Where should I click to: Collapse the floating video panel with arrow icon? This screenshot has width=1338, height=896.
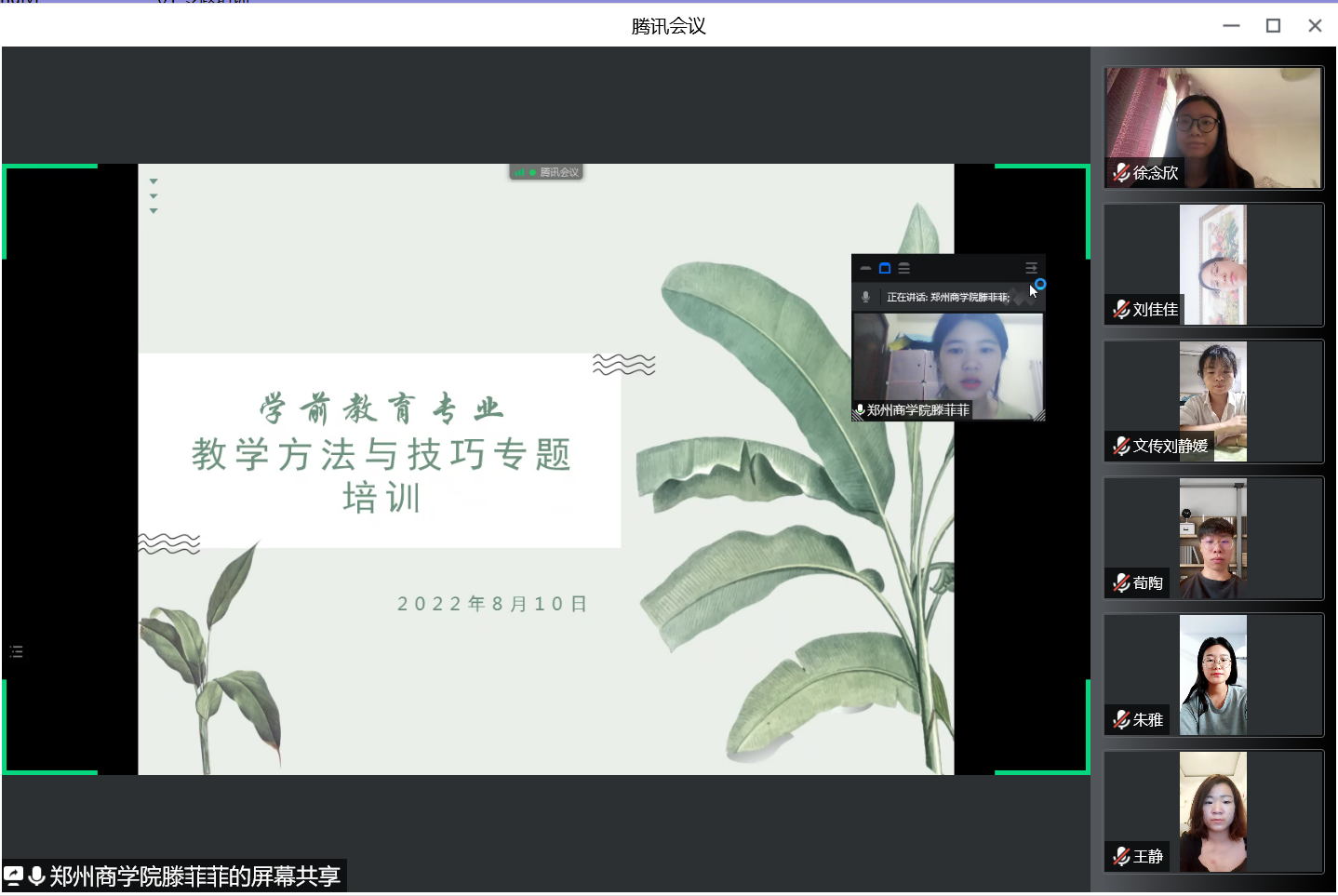1031,268
